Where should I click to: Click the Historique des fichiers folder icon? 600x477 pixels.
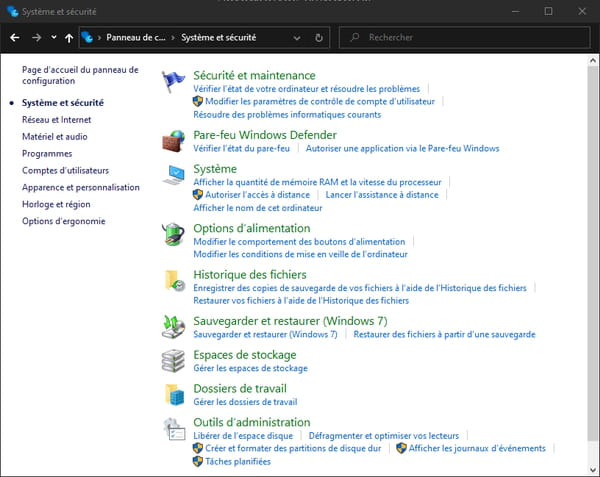174,281
